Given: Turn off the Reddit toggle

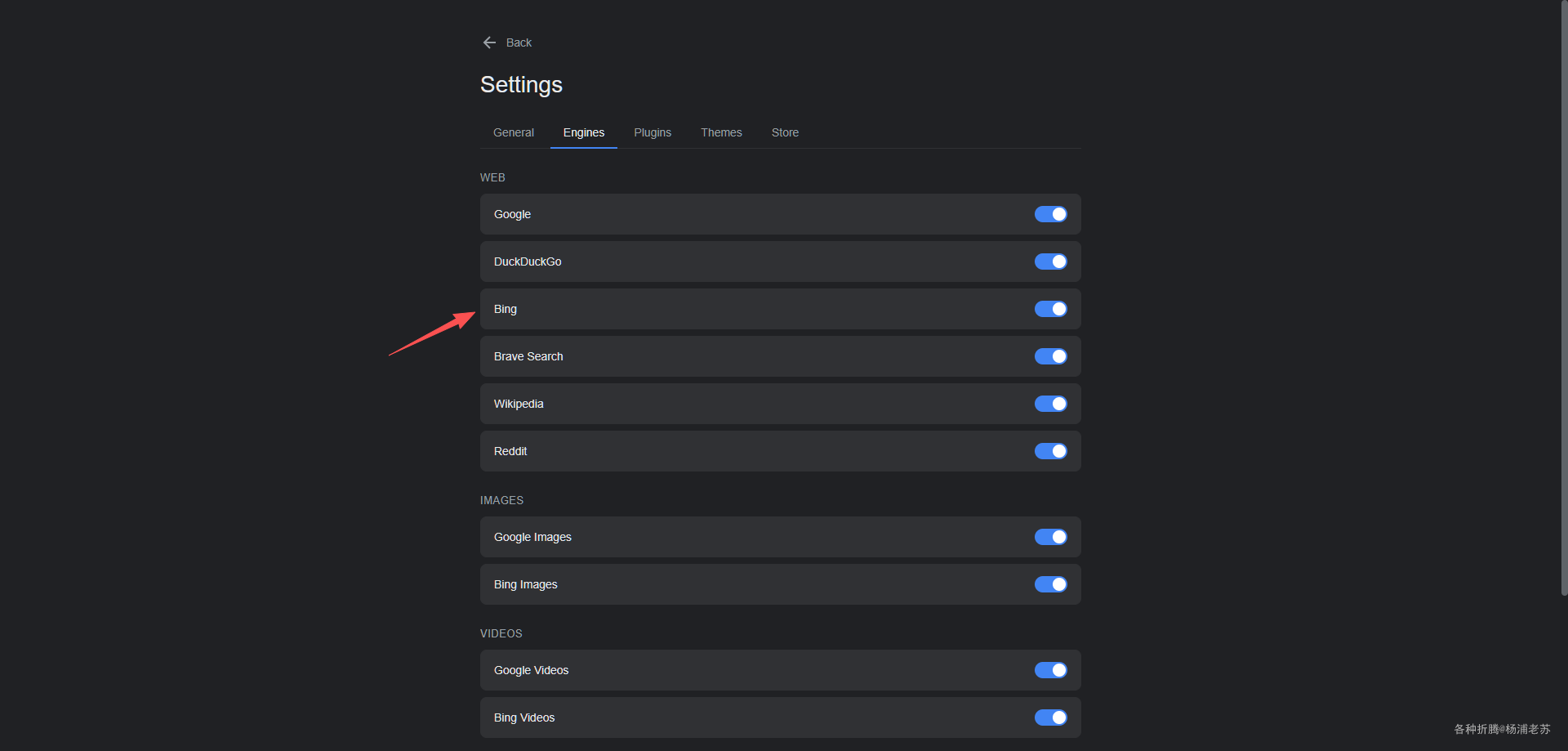Looking at the screenshot, I should pos(1050,451).
